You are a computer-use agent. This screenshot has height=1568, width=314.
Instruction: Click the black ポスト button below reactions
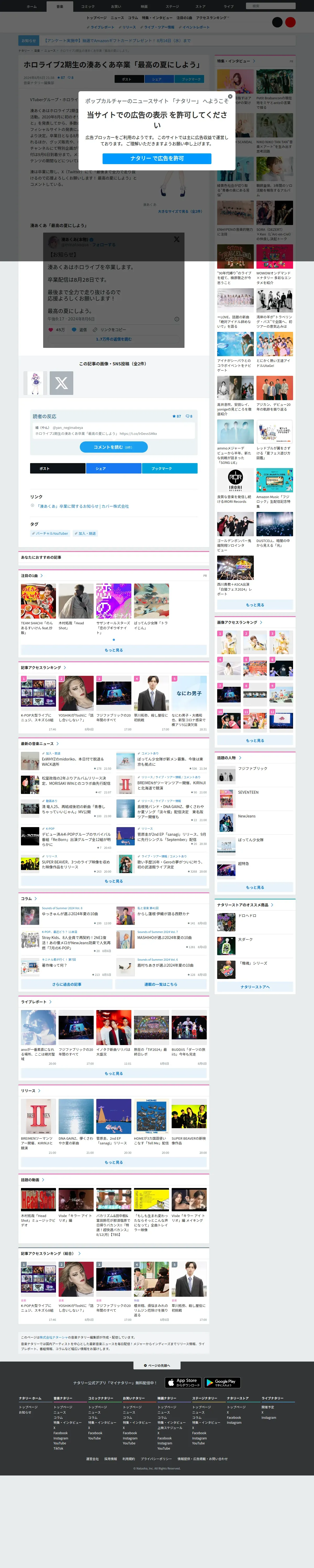click(57, 468)
